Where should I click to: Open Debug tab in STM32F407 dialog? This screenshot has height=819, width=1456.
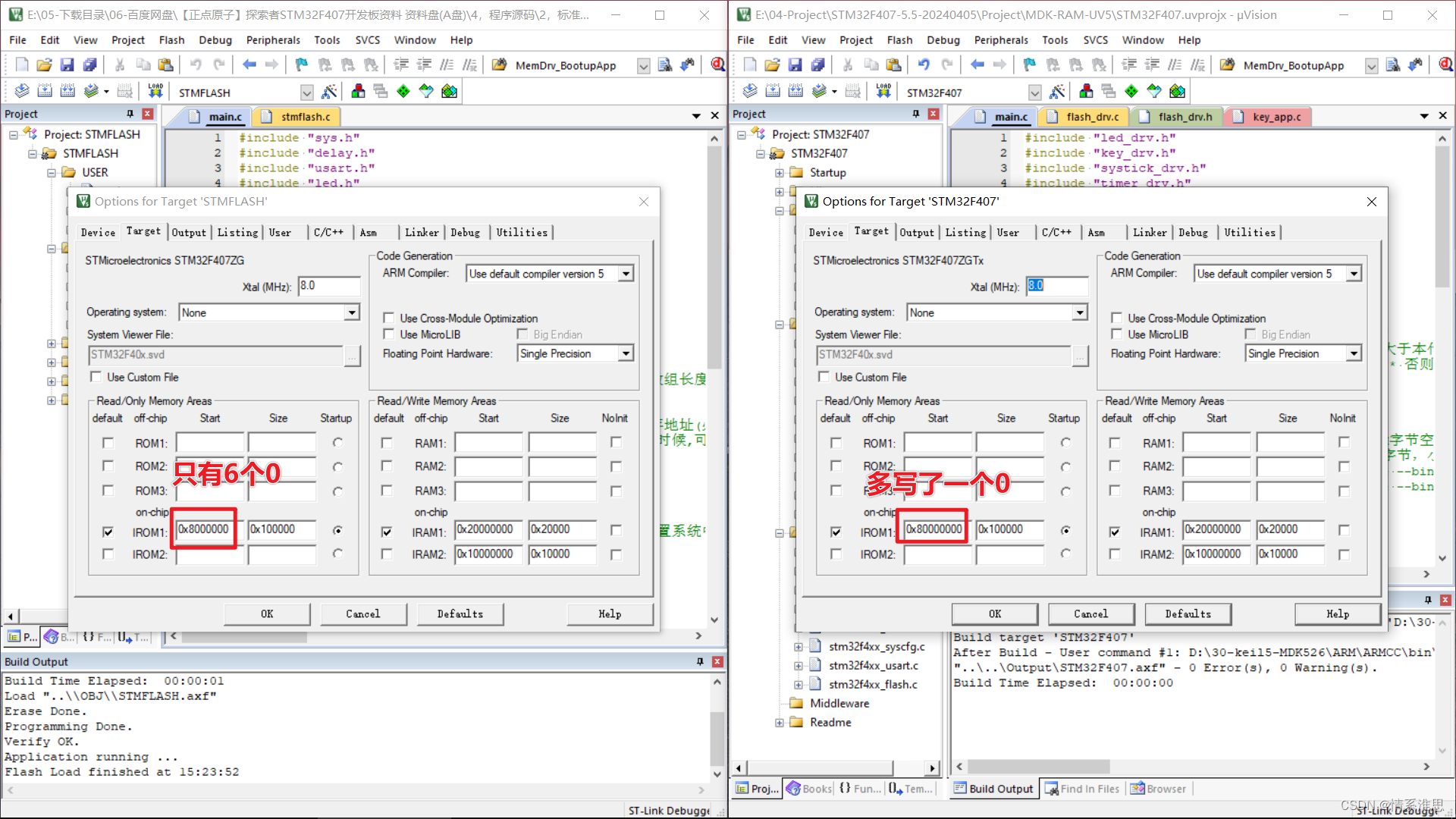[x=1193, y=232]
